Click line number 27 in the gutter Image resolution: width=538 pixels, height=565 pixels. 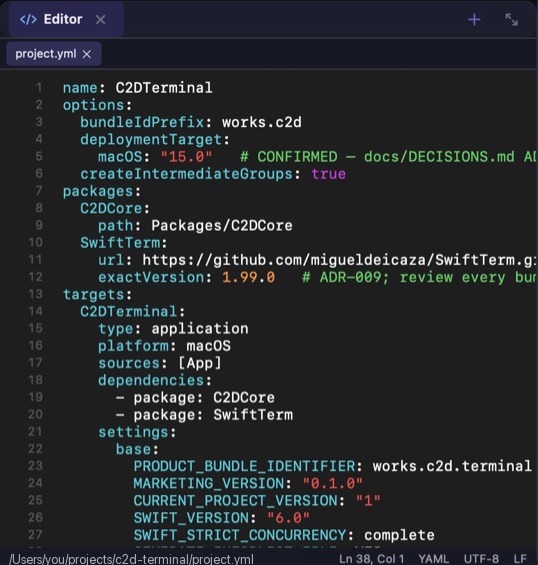[x=35, y=535]
